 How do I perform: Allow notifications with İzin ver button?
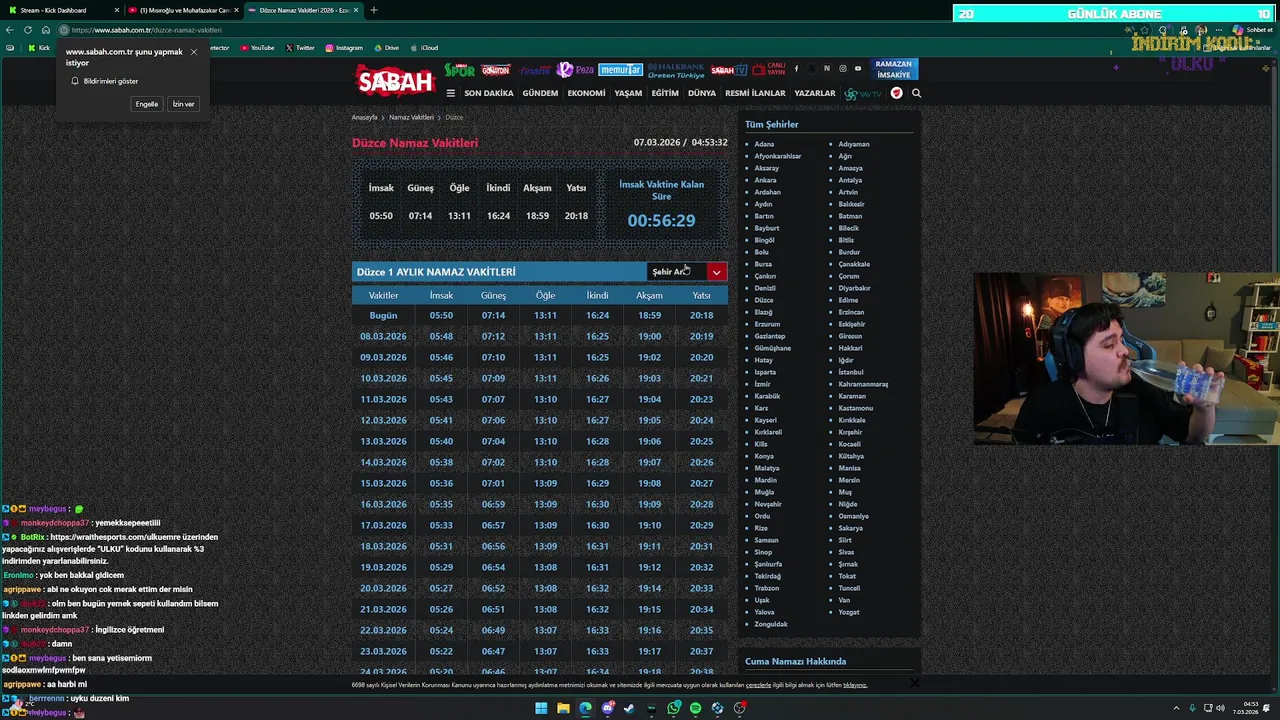tap(184, 104)
